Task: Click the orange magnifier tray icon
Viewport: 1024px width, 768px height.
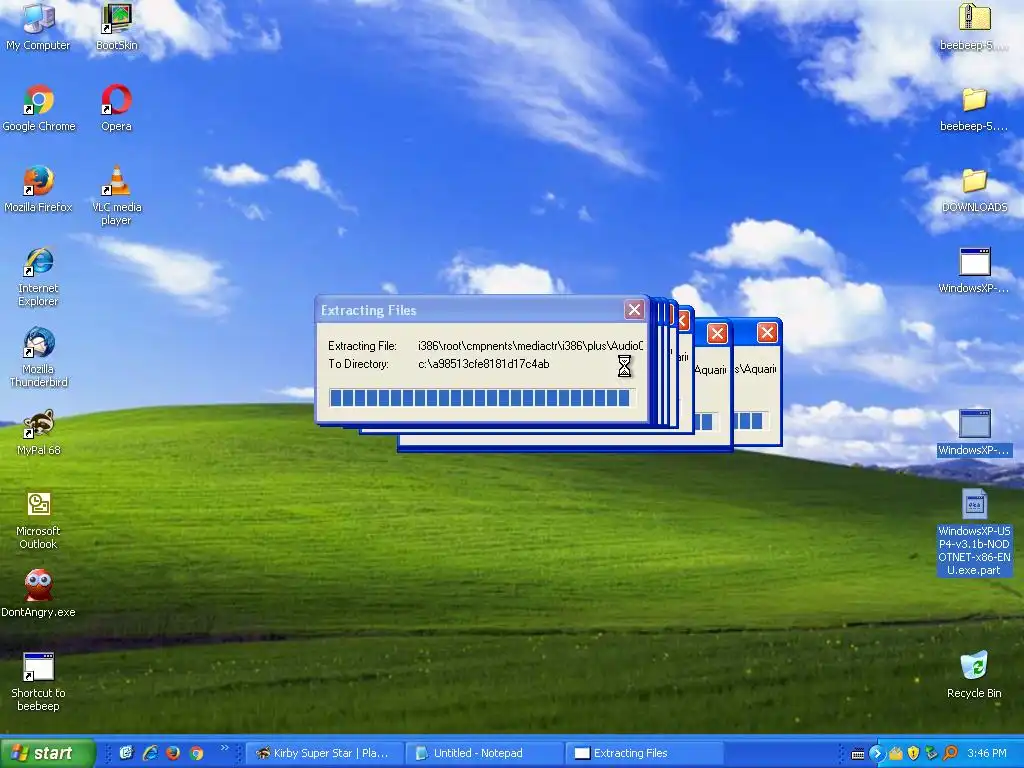Action: click(x=950, y=754)
